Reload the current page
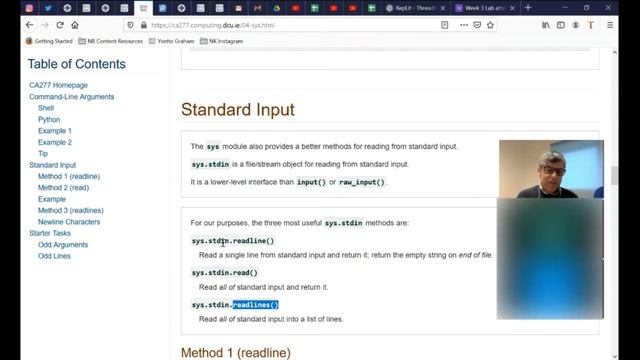640x360 pixels. coord(60,25)
